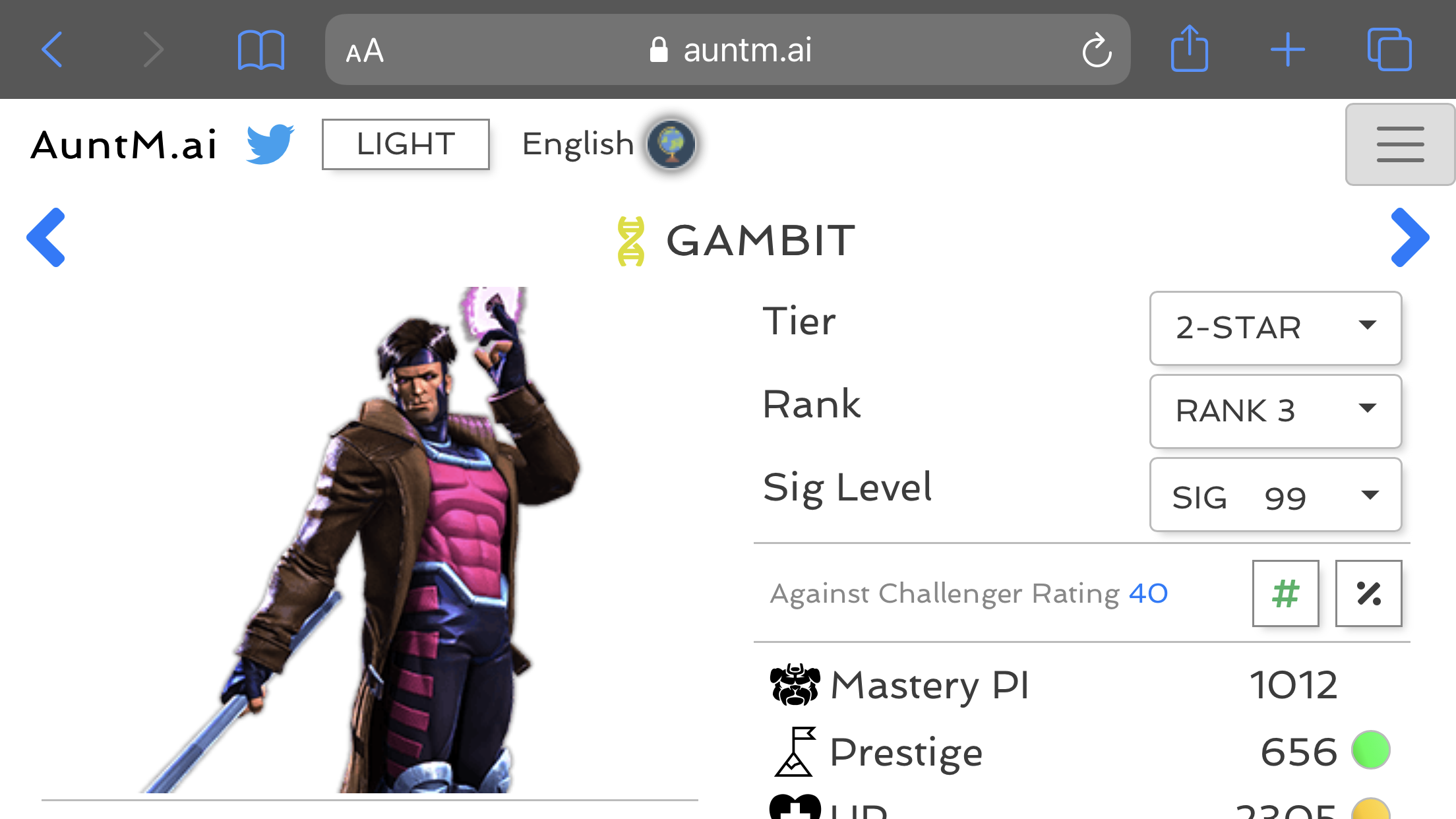Open the hamburger menu
The width and height of the screenshot is (1456, 819).
point(1400,144)
